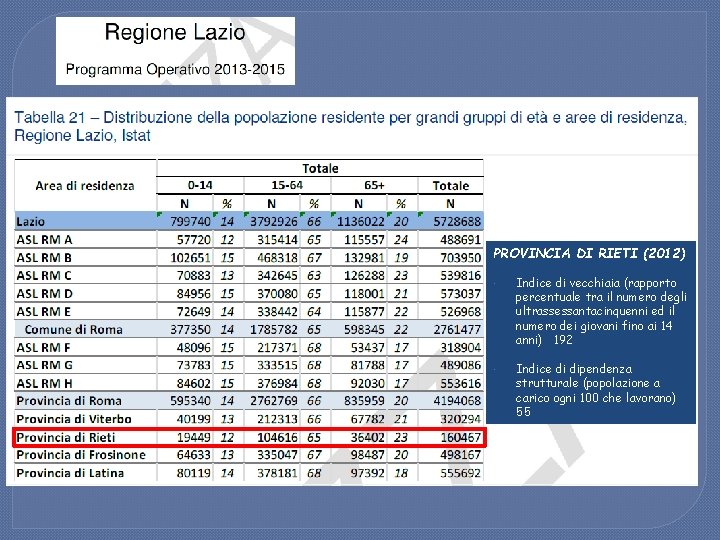Click value 81788 in ASL RM G row
Image resolution: width=720 pixels, height=540 pixels.
pos(367,366)
